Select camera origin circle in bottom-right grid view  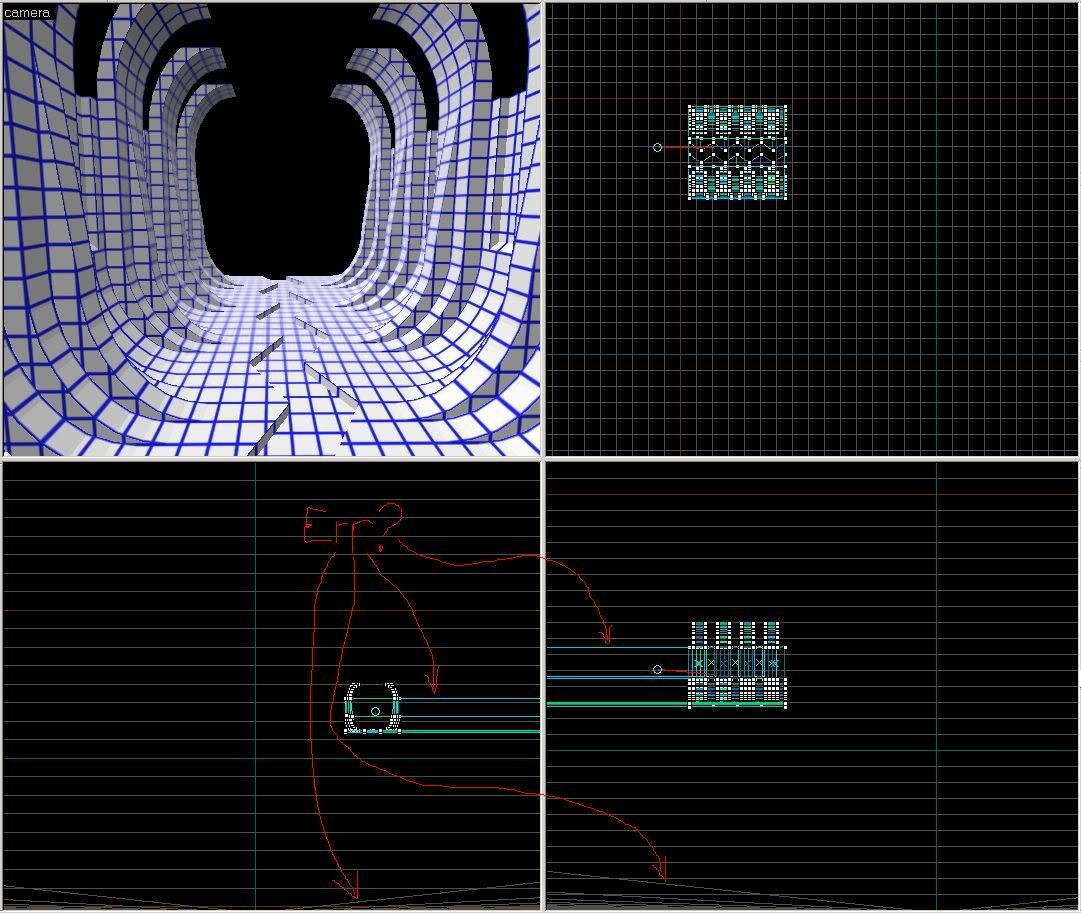coord(657,669)
